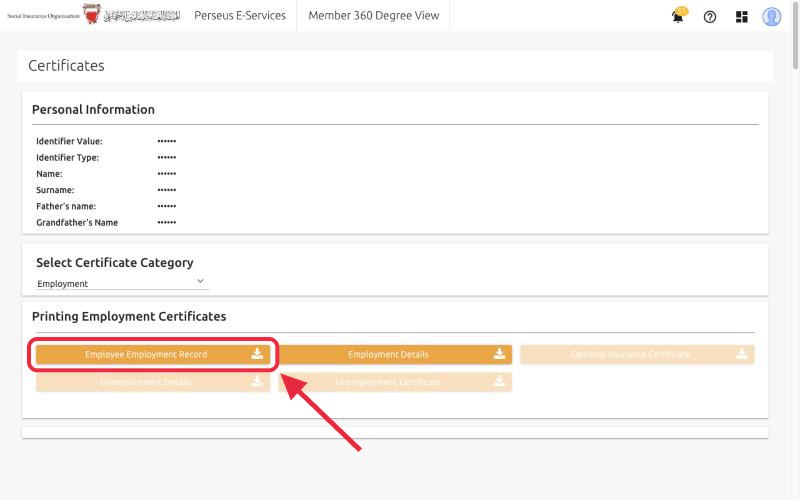Click the Identifier Type label
800x500 pixels.
(67, 157)
